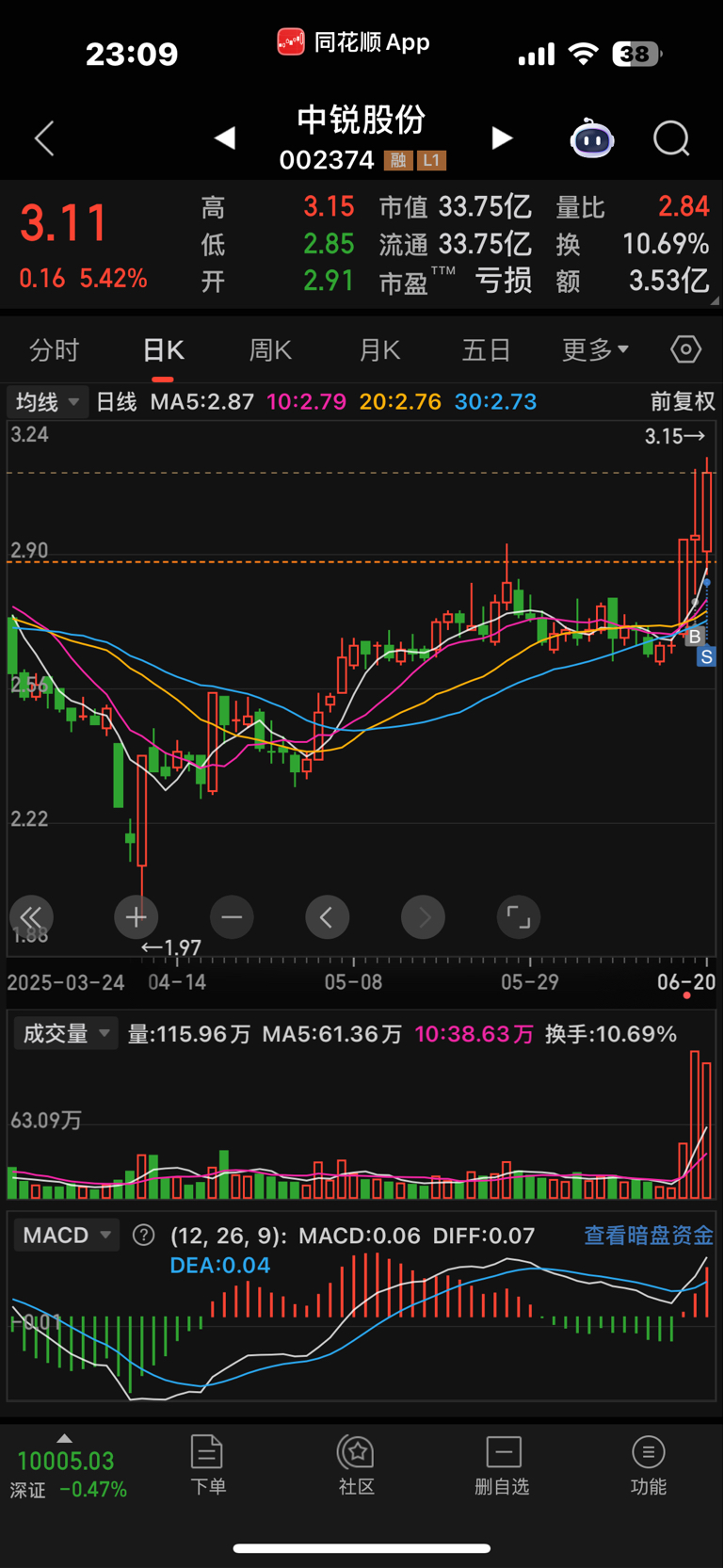Jump to earliest data with double-left arrow
Screen dimensions: 724x1568
tap(31, 917)
